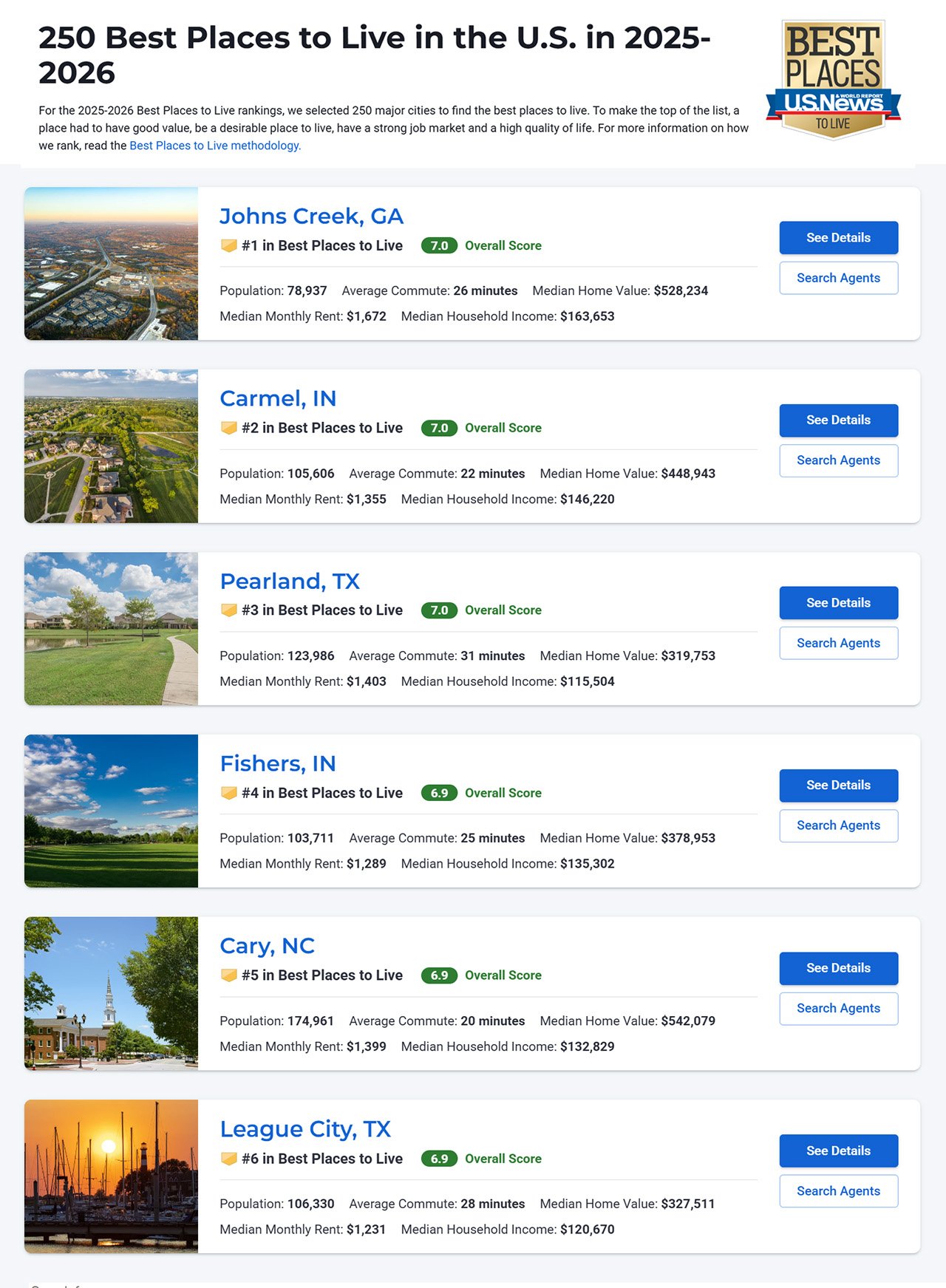Click See Details for Johns Creek, GA
The image size is (946, 1288).
point(838,238)
